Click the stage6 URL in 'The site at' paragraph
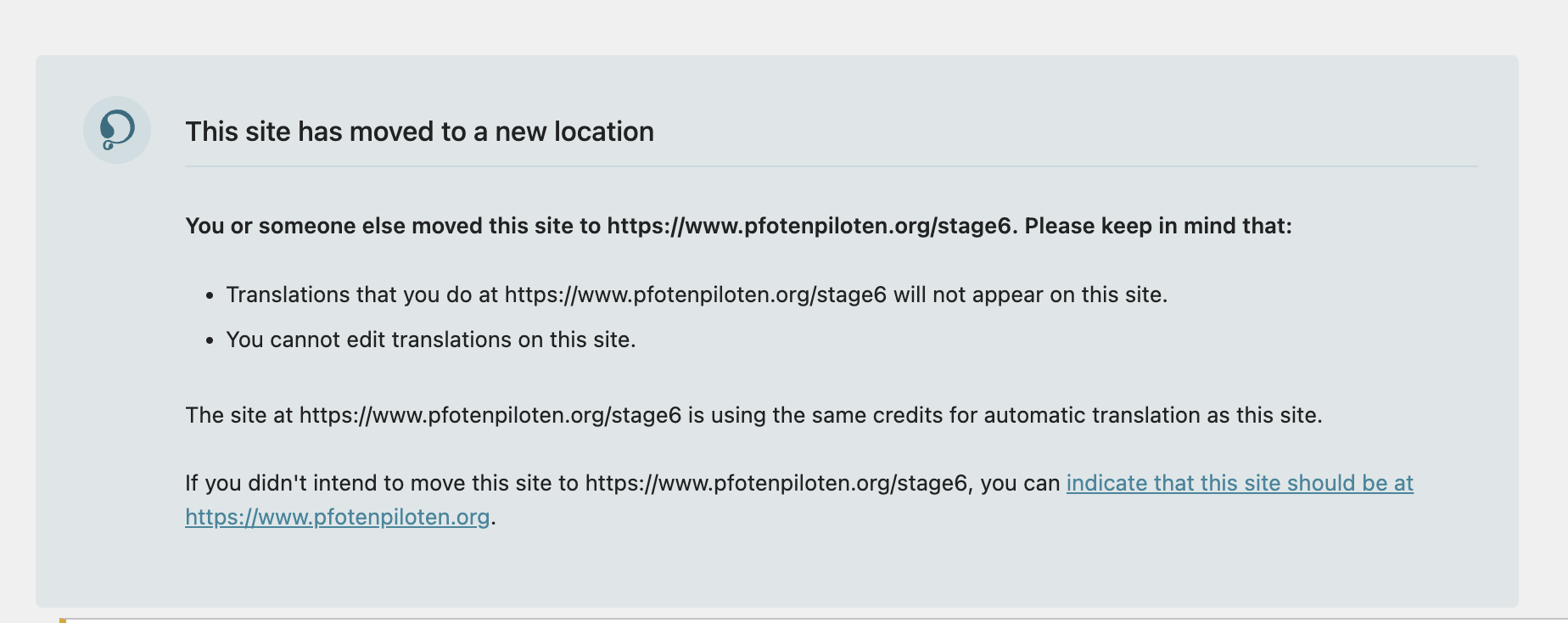Screen dimensions: 1568x623 [x=490, y=415]
